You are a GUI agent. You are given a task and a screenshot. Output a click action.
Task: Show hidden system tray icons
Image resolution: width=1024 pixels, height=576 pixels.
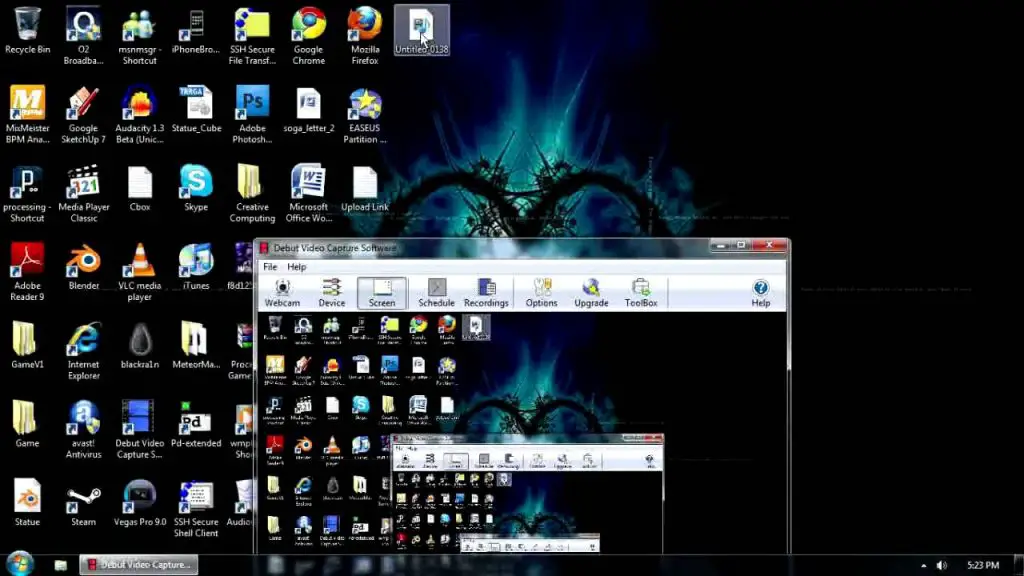click(923, 566)
